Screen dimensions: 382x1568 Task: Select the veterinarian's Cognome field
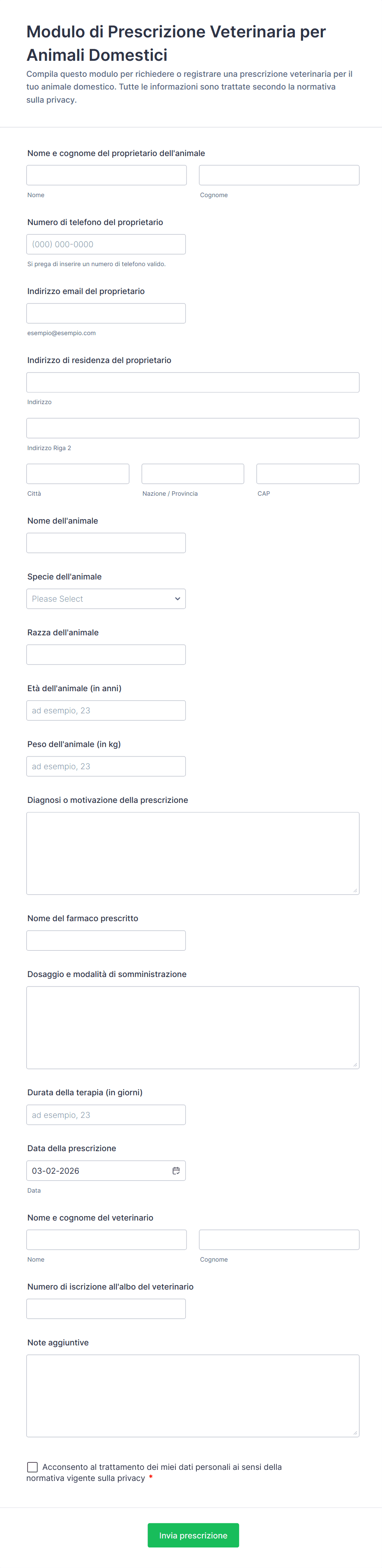(x=279, y=1240)
